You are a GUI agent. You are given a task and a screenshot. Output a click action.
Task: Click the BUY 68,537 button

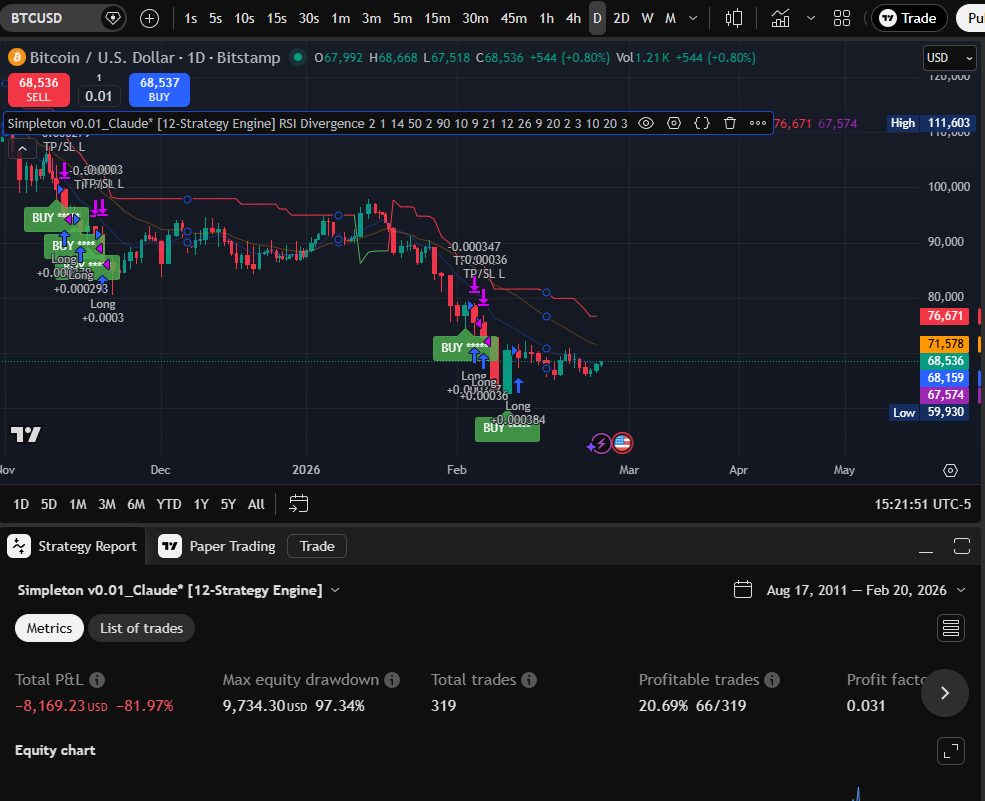coord(159,90)
